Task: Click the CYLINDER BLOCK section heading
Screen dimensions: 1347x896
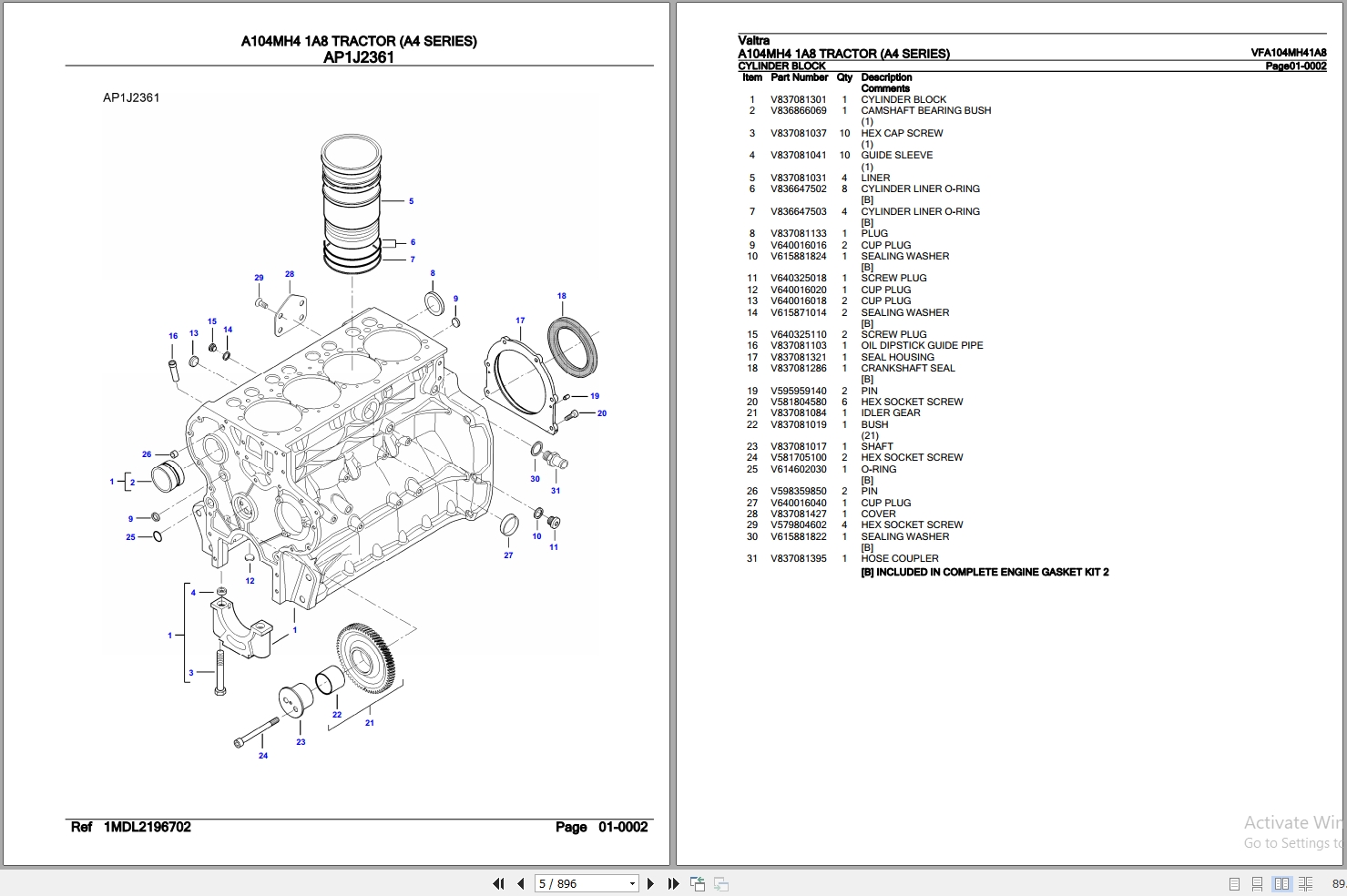Action: [x=781, y=66]
